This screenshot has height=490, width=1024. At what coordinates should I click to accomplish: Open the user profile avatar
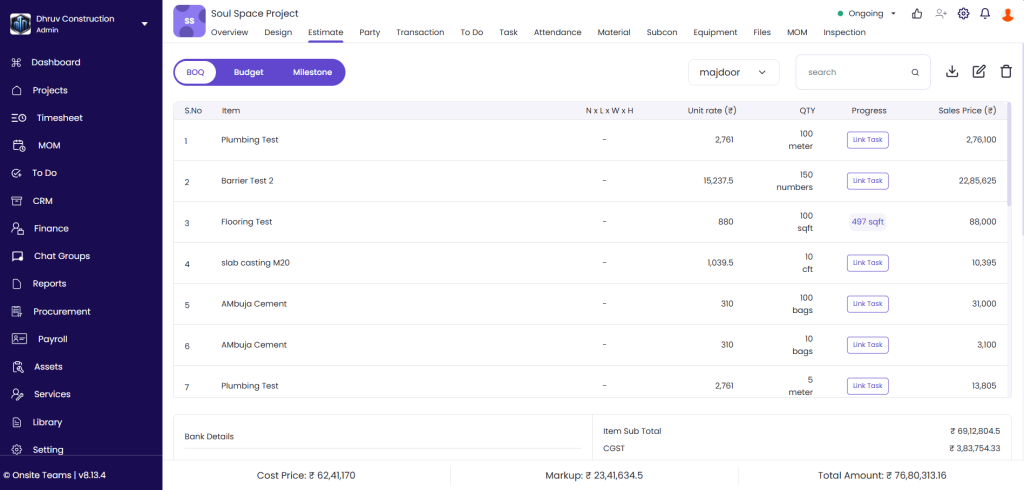(1008, 14)
